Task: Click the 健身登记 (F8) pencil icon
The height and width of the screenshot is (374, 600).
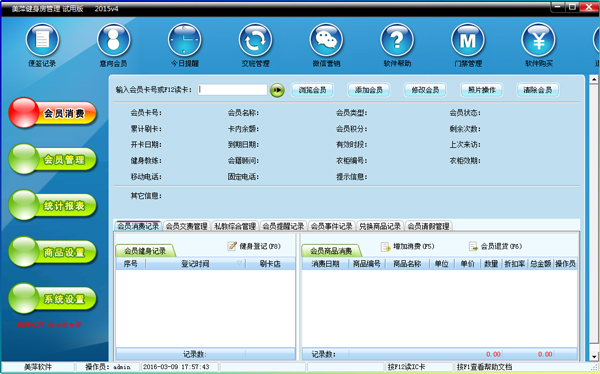Action: pos(232,246)
